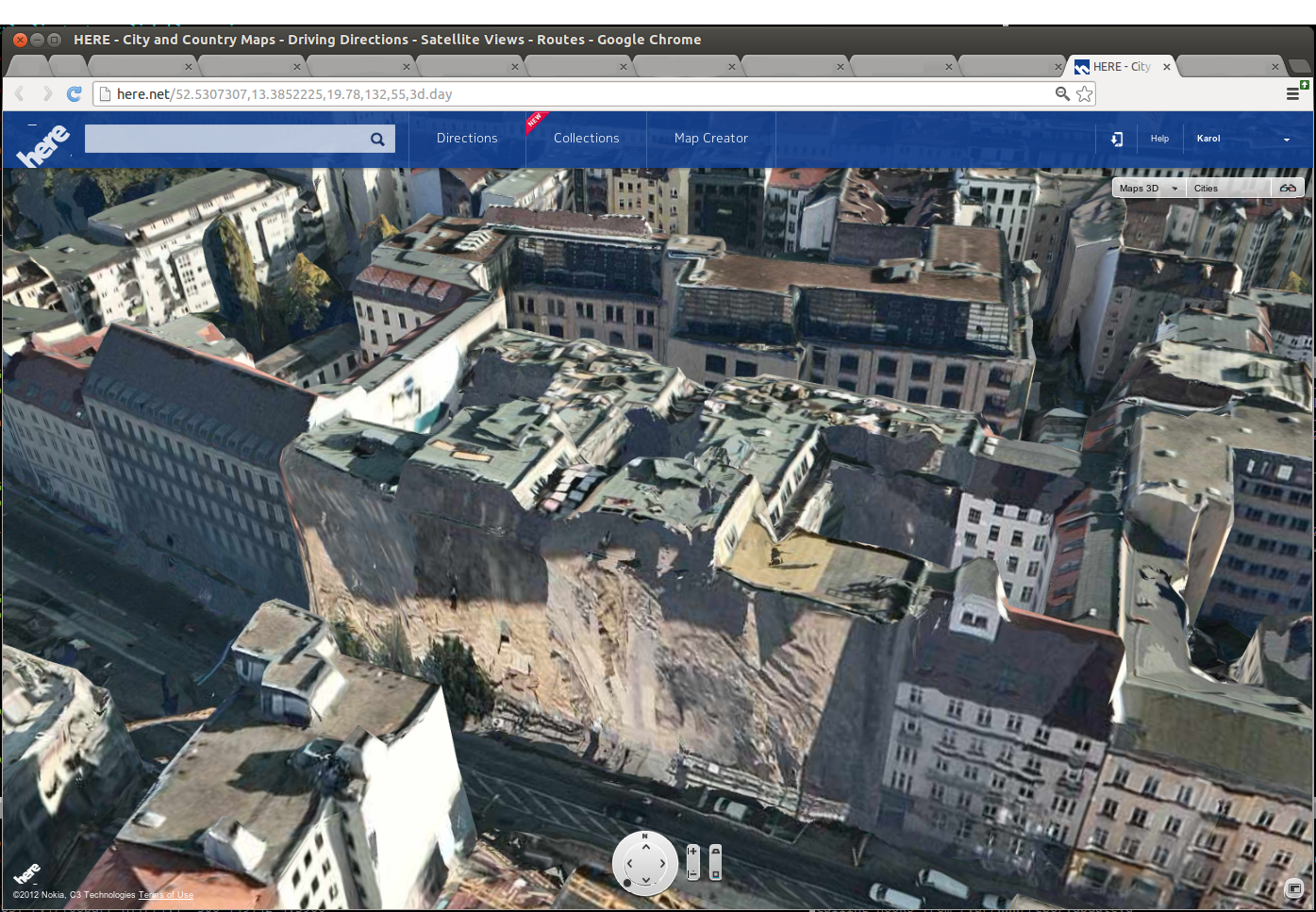Click the HERE logo in the header
Screen dimensions: 1316x912
(x=43, y=144)
